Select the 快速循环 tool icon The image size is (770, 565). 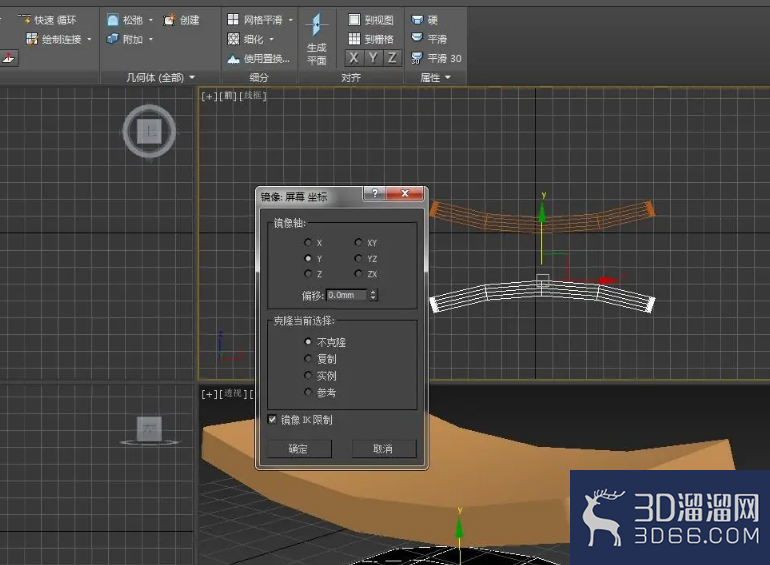(x=24, y=20)
